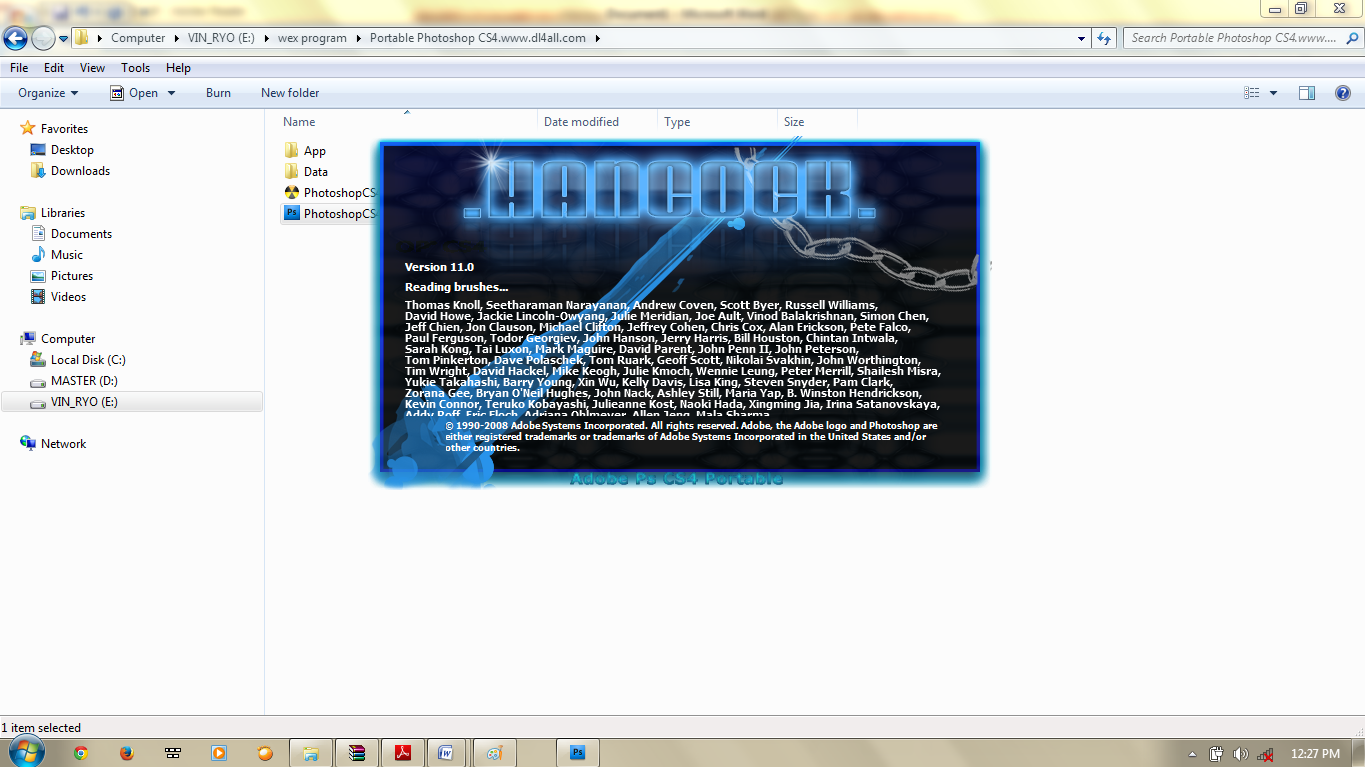The height and width of the screenshot is (767, 1365).
Task: Expand the arrow after Computer breadcrumb
Action: tap(176, 38)
